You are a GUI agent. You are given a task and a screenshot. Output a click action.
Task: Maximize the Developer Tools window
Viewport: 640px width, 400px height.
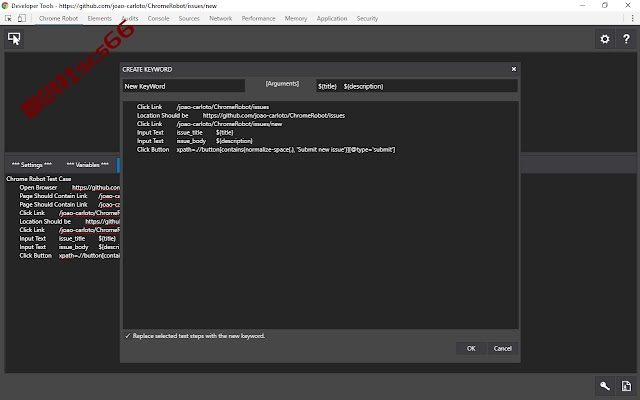pyautogui.click(x=605, y=5)
